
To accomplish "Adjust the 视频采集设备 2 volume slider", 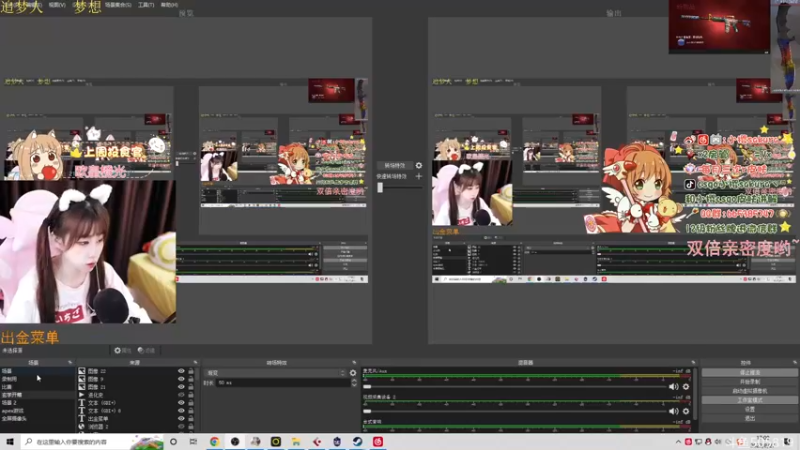I will tap(514, 411).
